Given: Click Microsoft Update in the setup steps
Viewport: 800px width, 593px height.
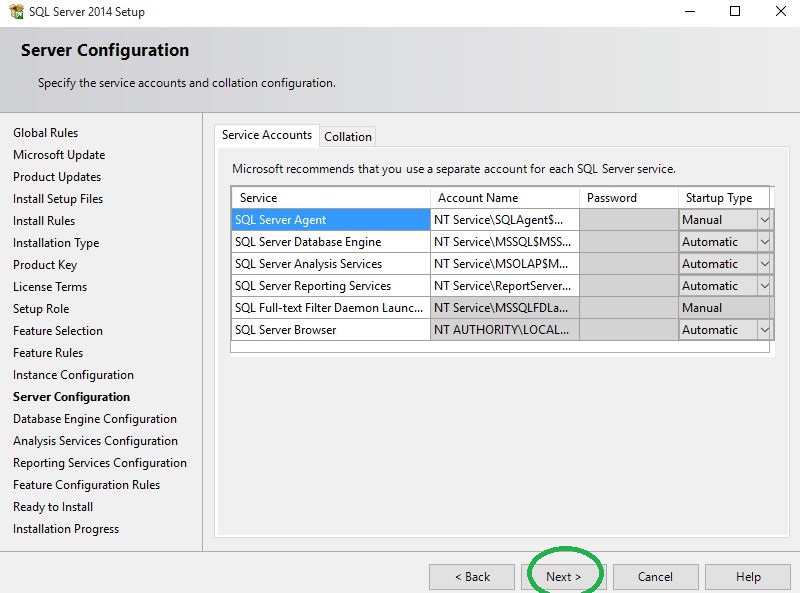Looking at the screenshot, I should pyautogui.click(x=59, y=155).
